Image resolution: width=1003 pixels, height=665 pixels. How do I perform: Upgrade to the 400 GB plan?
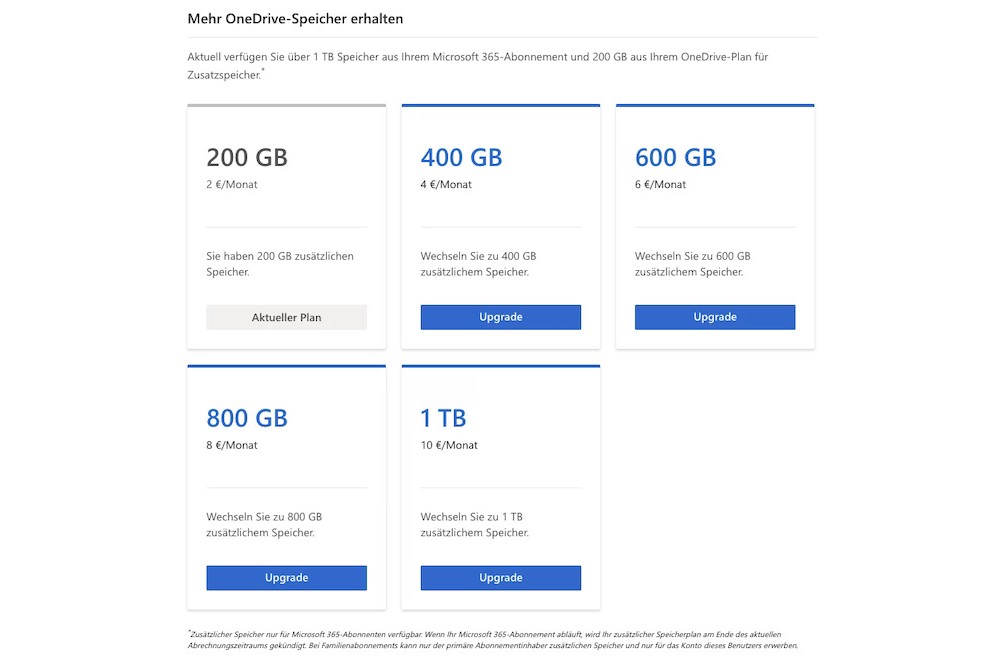click(x=500, y=317)
